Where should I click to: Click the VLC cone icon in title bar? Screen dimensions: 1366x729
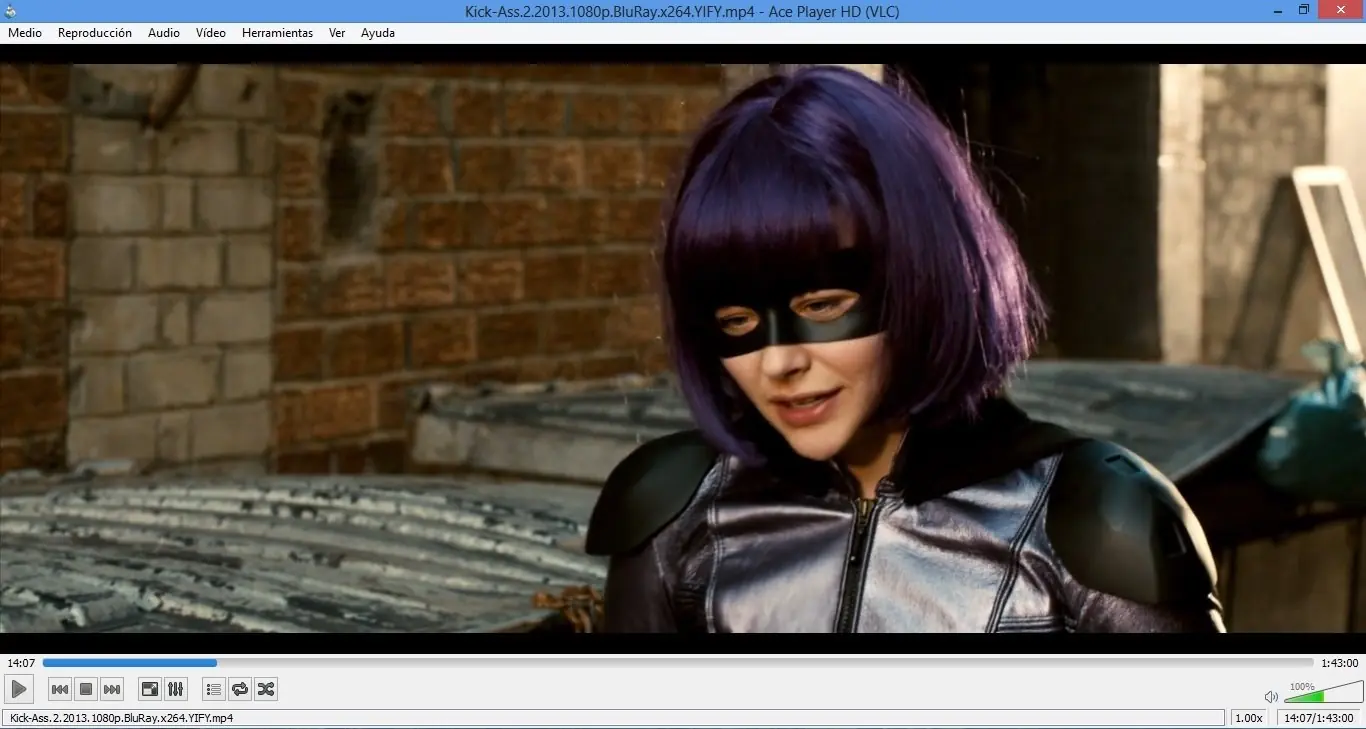tap(10, 11)
